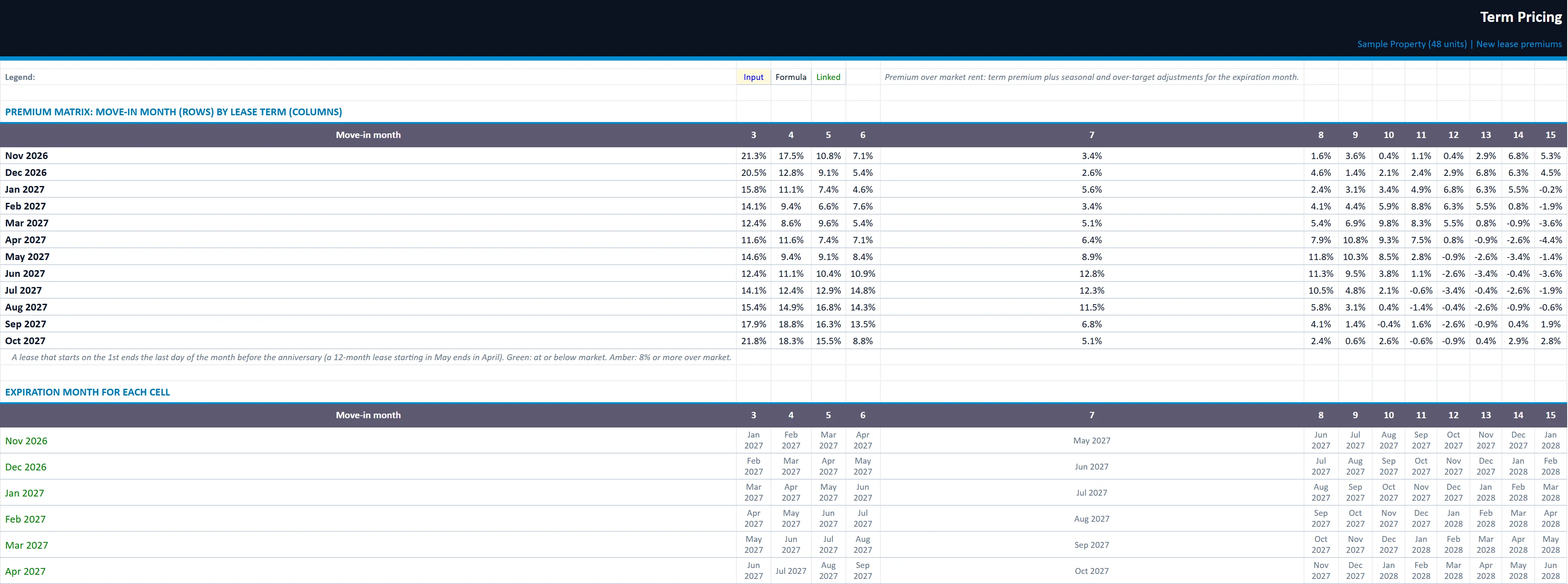Select Jun 2027 term 7 value 12.8%
The width and height of the screenshot is (1568, 584).
pos(1091,274)
